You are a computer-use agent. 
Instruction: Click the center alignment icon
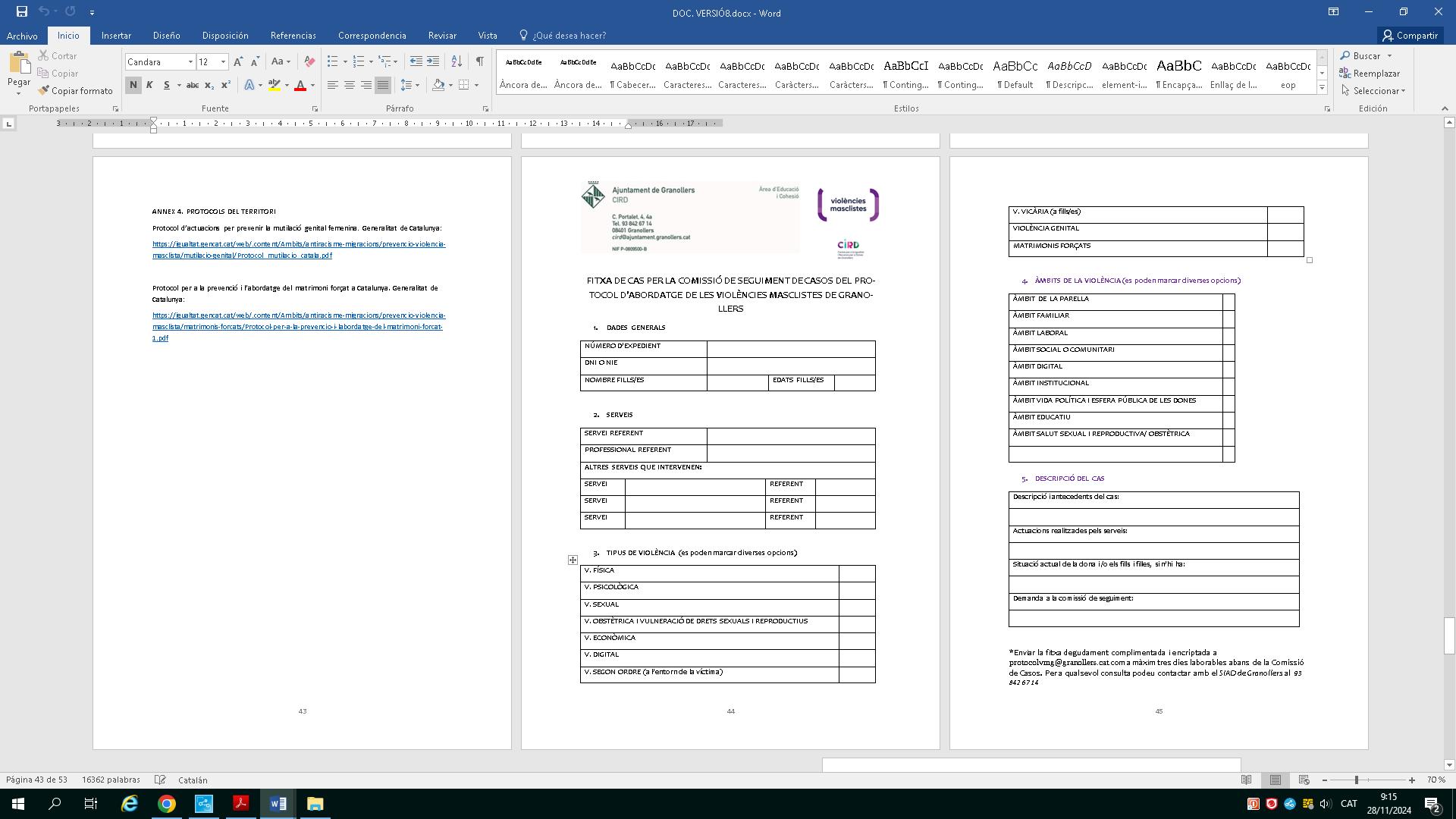pos(349,85)
